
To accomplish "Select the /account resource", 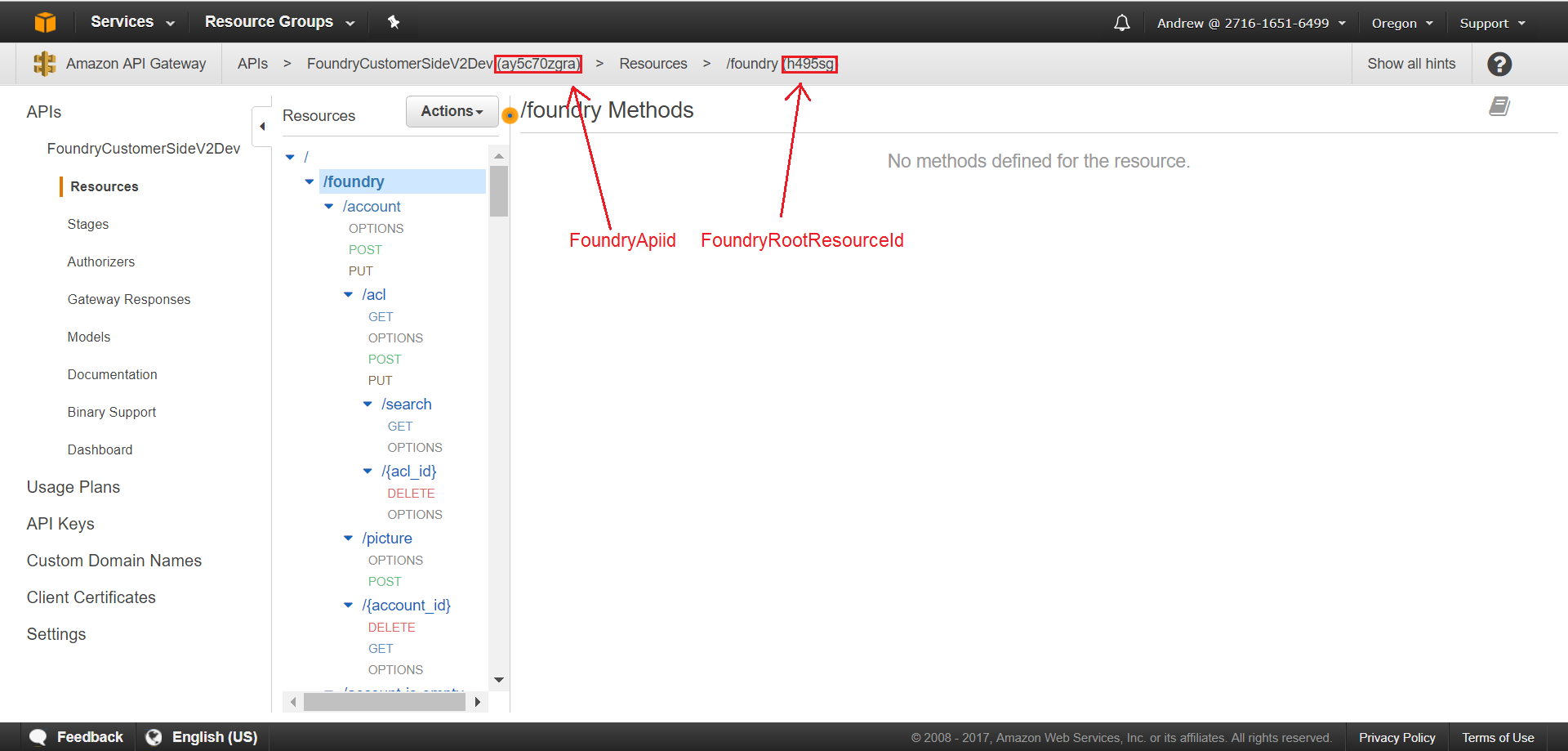I will pyautogui.click(x=372, y=207).
